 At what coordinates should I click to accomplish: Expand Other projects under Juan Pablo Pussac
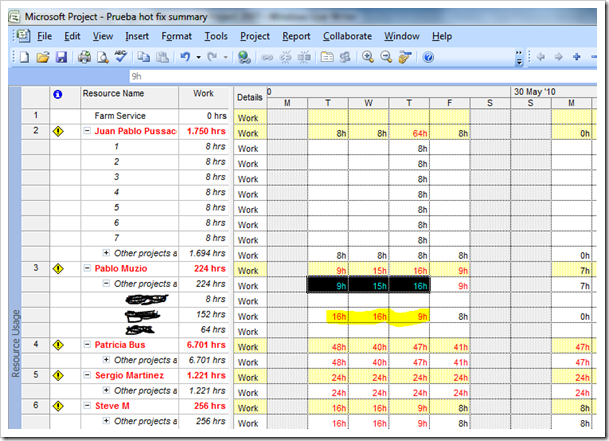point(106,253)
